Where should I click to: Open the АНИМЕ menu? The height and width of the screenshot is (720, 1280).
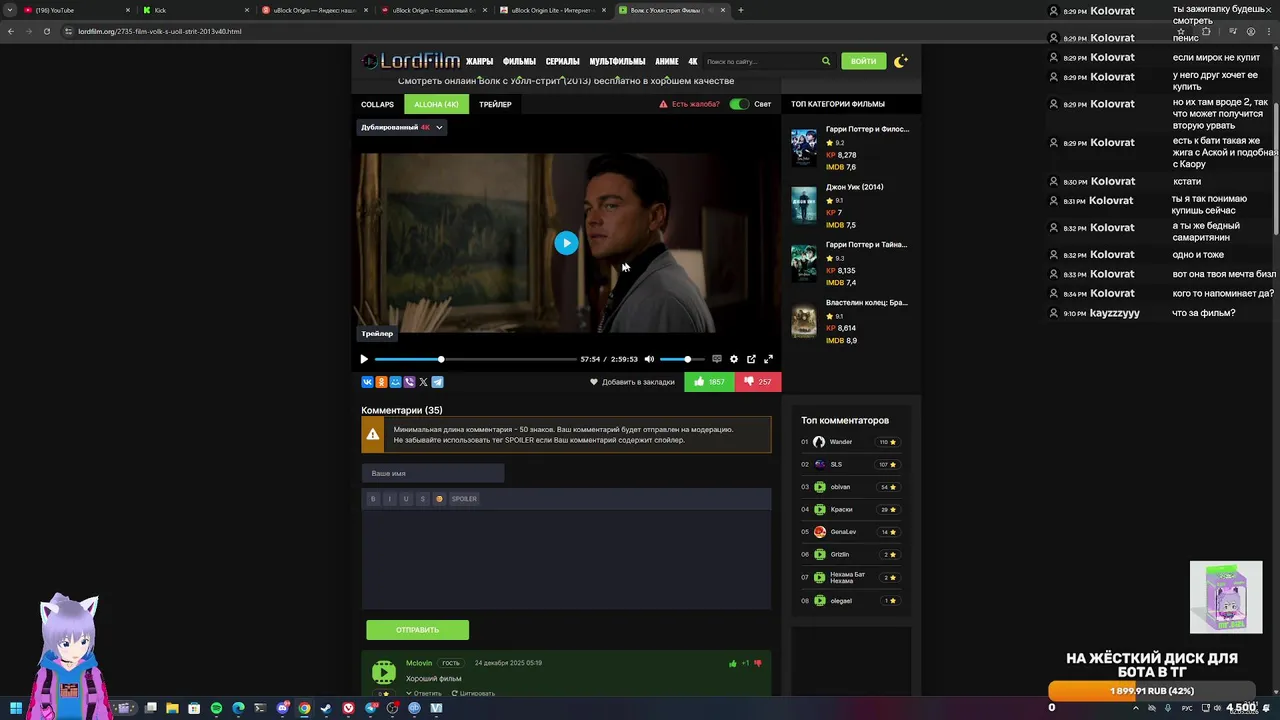pos(667,61)
